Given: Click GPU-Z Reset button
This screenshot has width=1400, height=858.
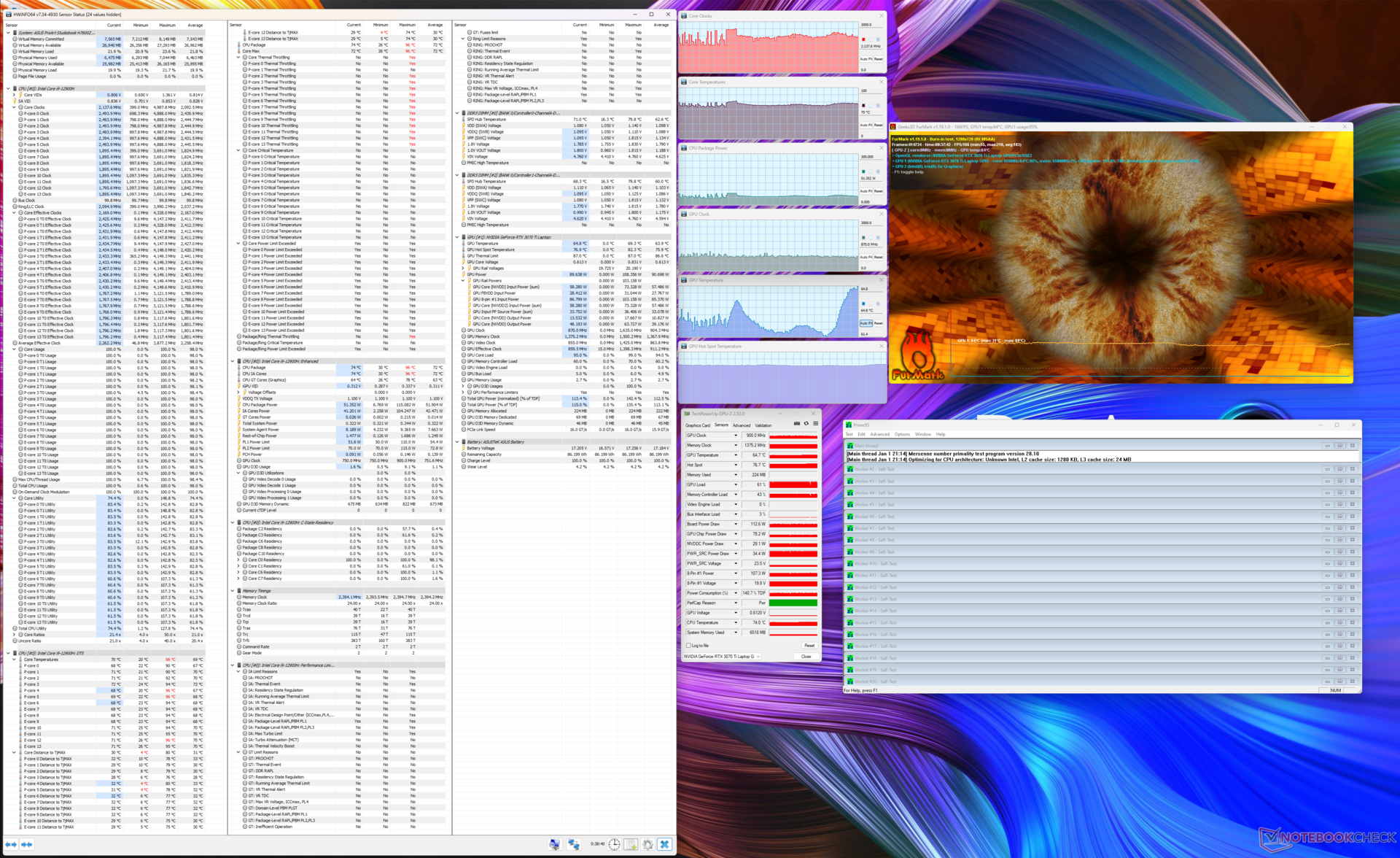Looking at the screenshot, I should click(x=809, y=645).
